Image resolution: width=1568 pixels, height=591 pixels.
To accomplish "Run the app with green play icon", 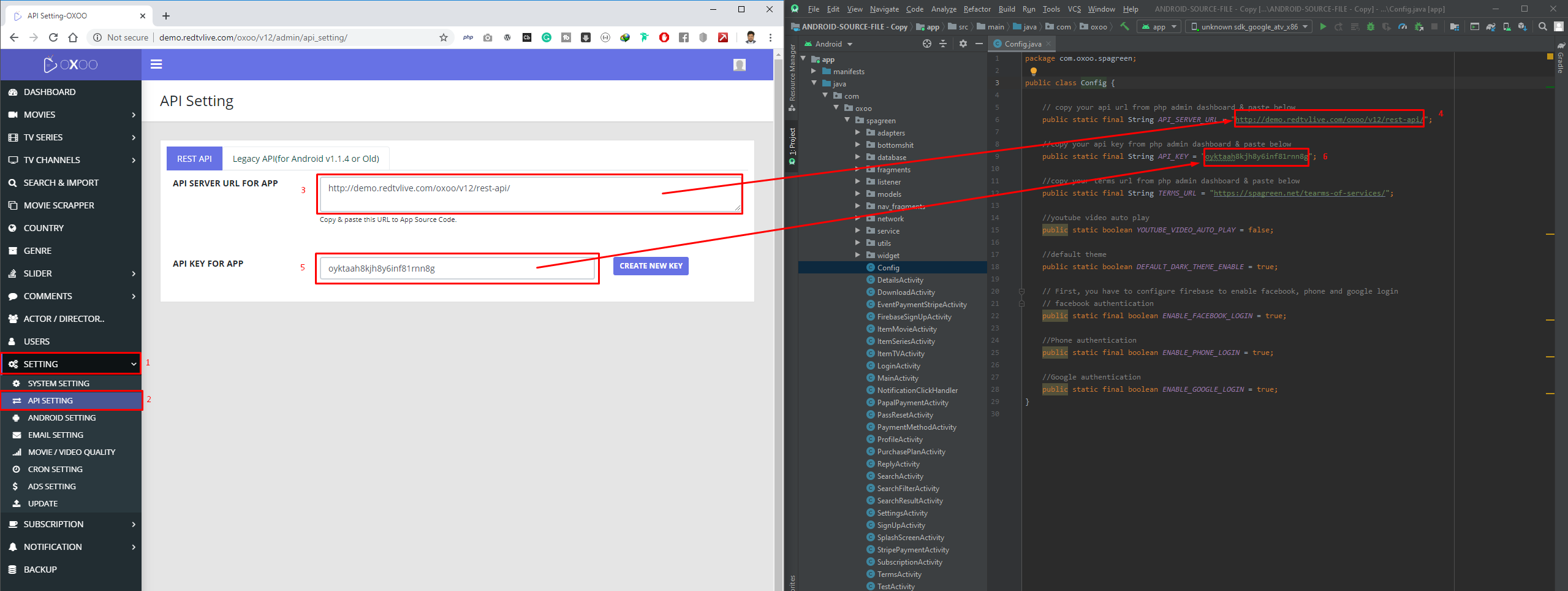I will tap(1323, 26).
